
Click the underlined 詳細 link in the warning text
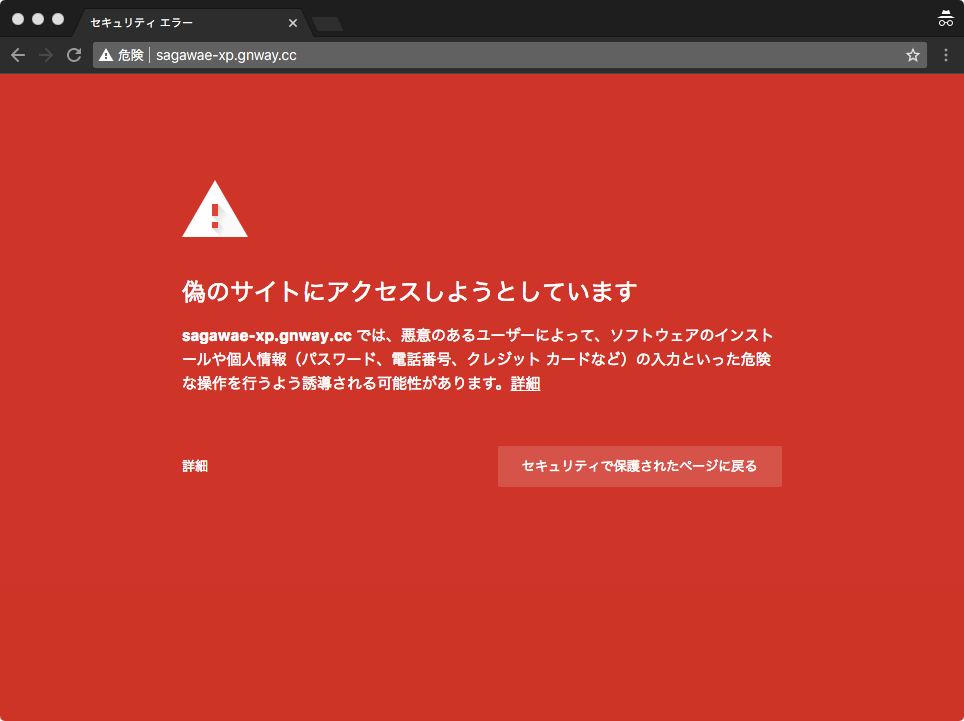pos(525,384)
